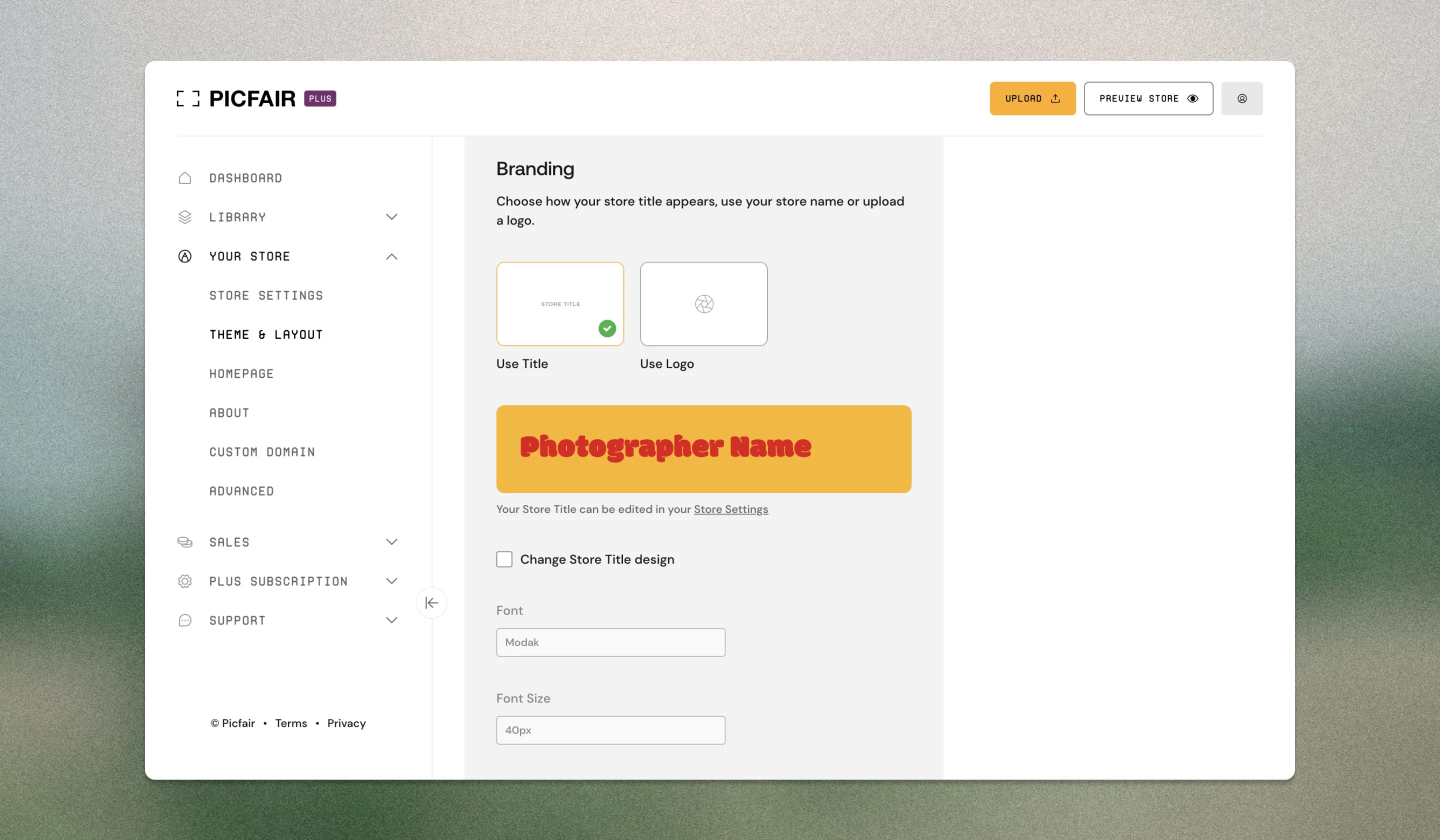Screen dimensions: 1440x840
Task: Click the aperture icon in Use Logo card
Action: click(x=704, y=304)
